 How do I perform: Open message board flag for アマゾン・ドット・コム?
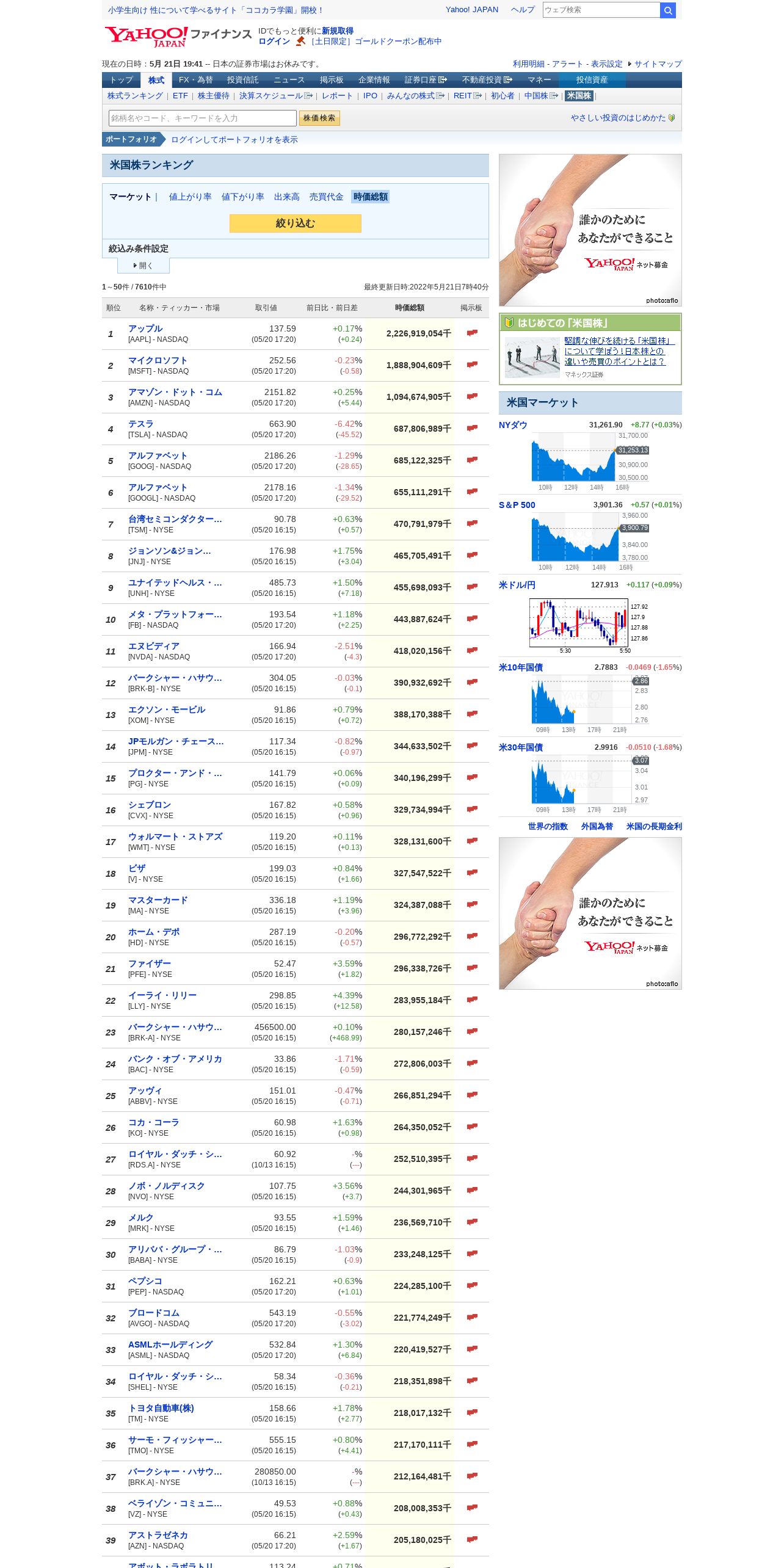pos(472,396)
